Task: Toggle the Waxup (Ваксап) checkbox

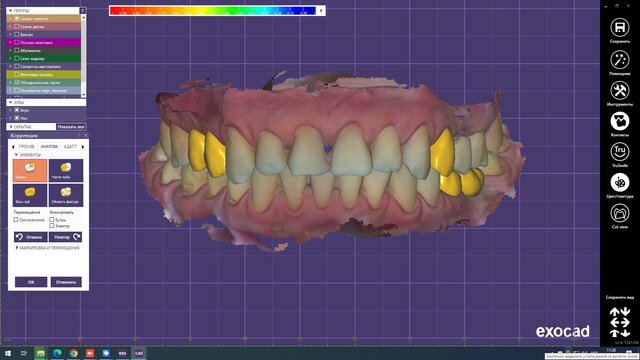Action: (17, 34)
